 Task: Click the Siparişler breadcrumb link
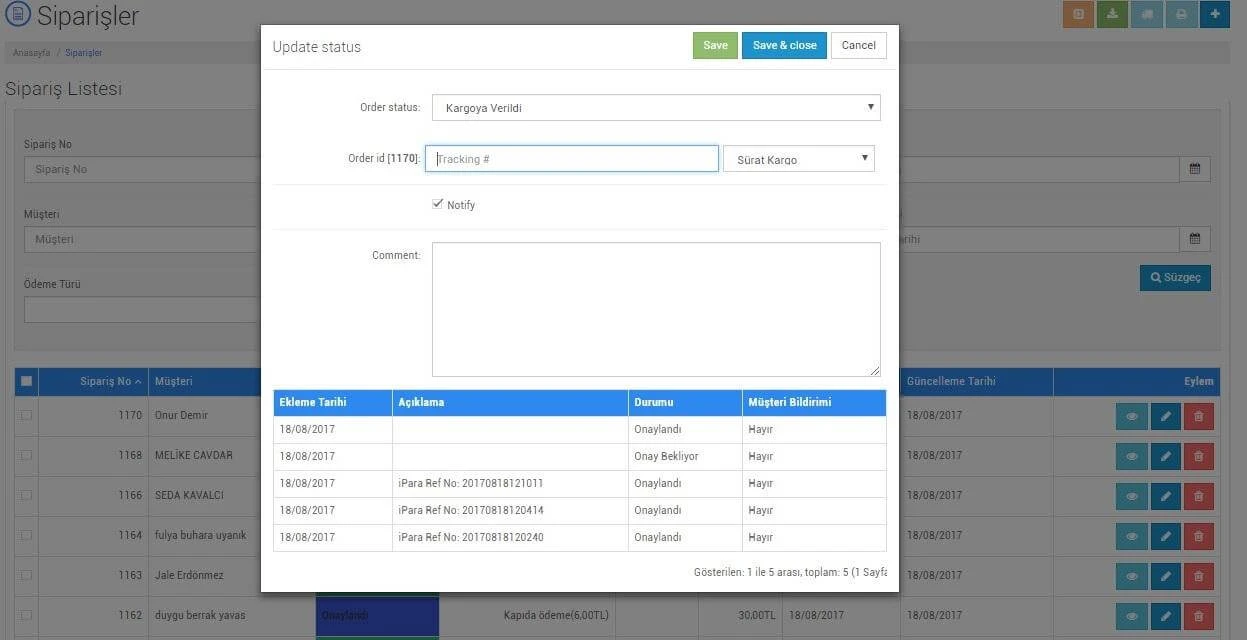click(83, 53)
